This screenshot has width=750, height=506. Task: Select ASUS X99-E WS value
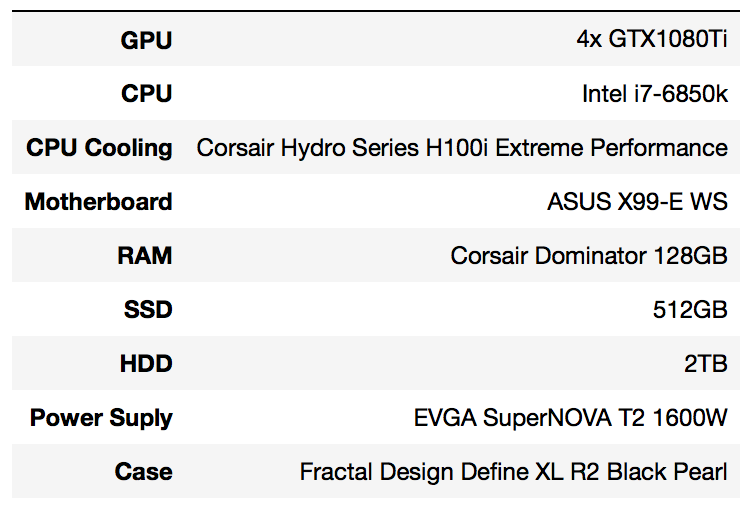tap(638, 201)
